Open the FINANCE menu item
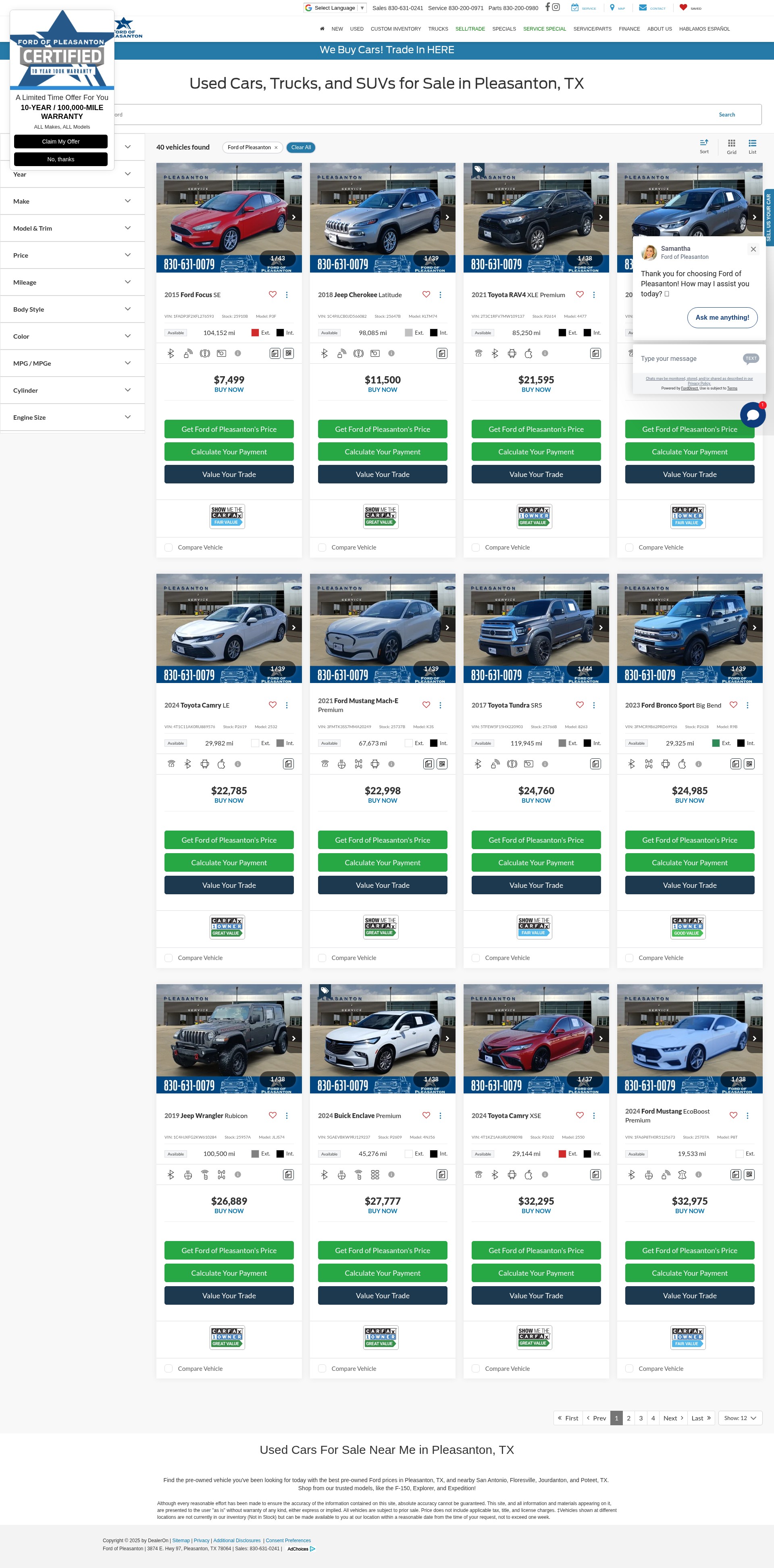 [x=629, y=29]
